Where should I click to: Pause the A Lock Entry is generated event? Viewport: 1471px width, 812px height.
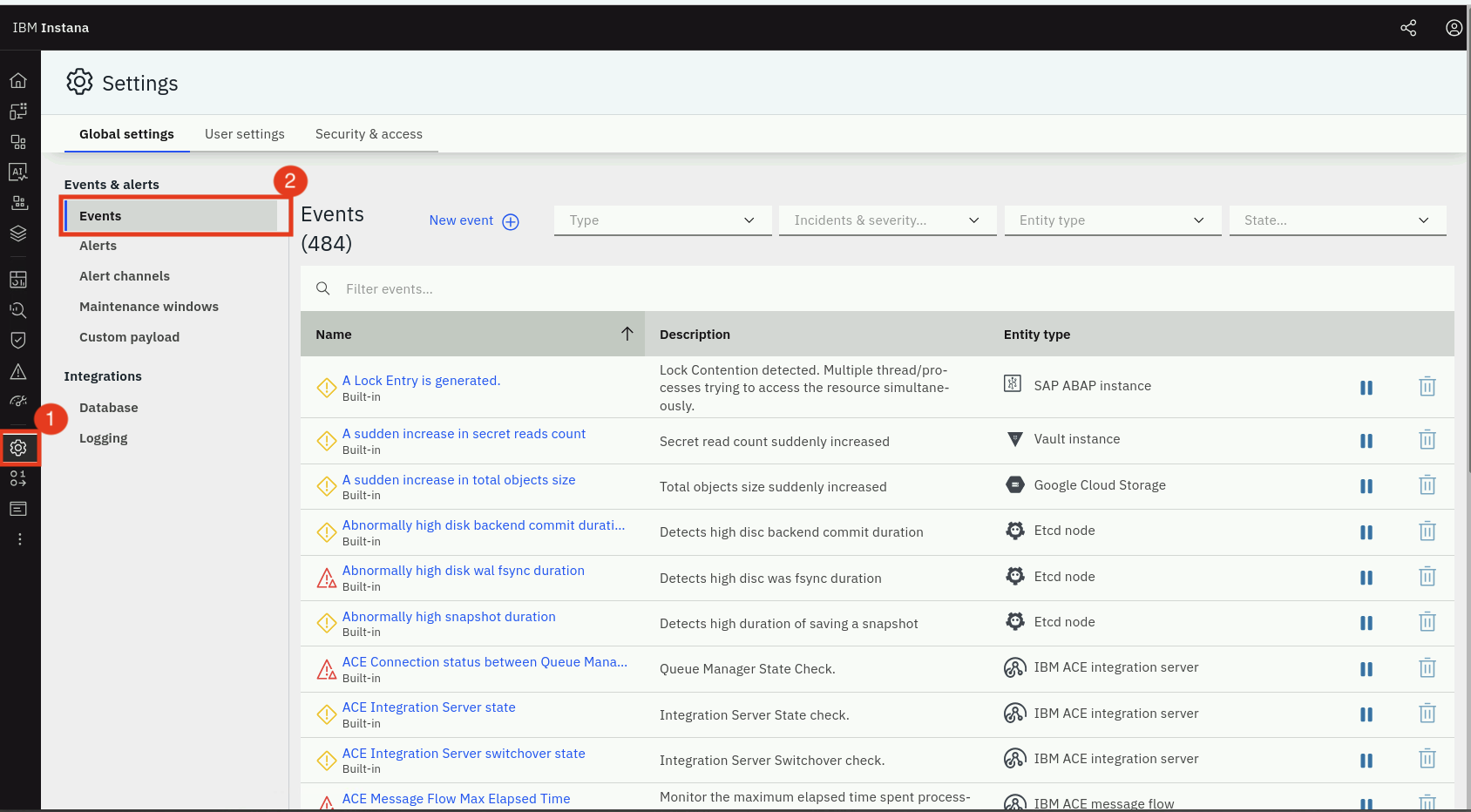point(1366,388)
